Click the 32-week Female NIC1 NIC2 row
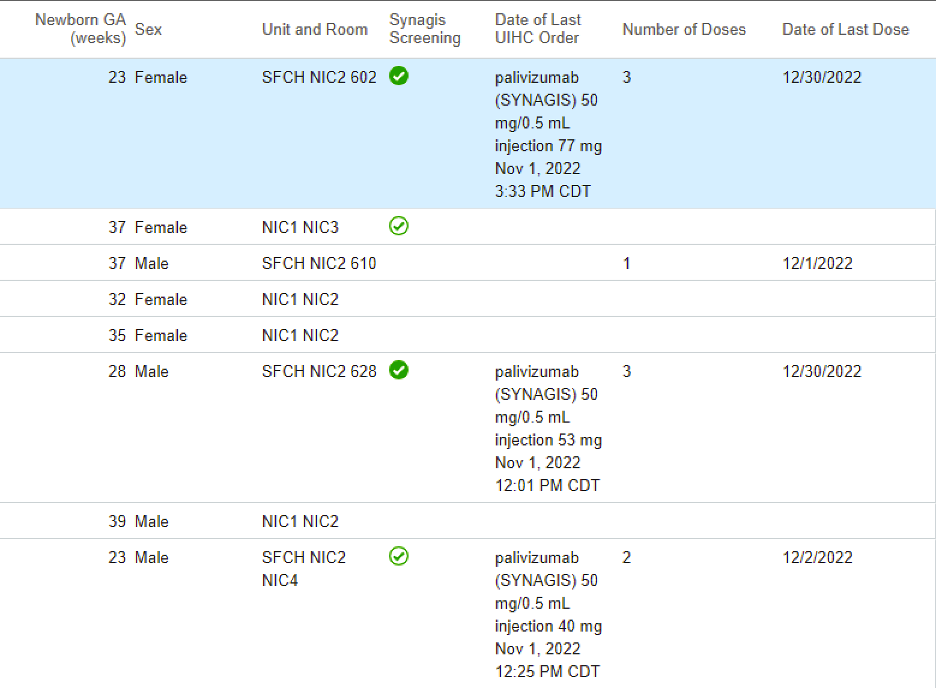This screenshot has height=688, width=936. (x=300, y=299)
